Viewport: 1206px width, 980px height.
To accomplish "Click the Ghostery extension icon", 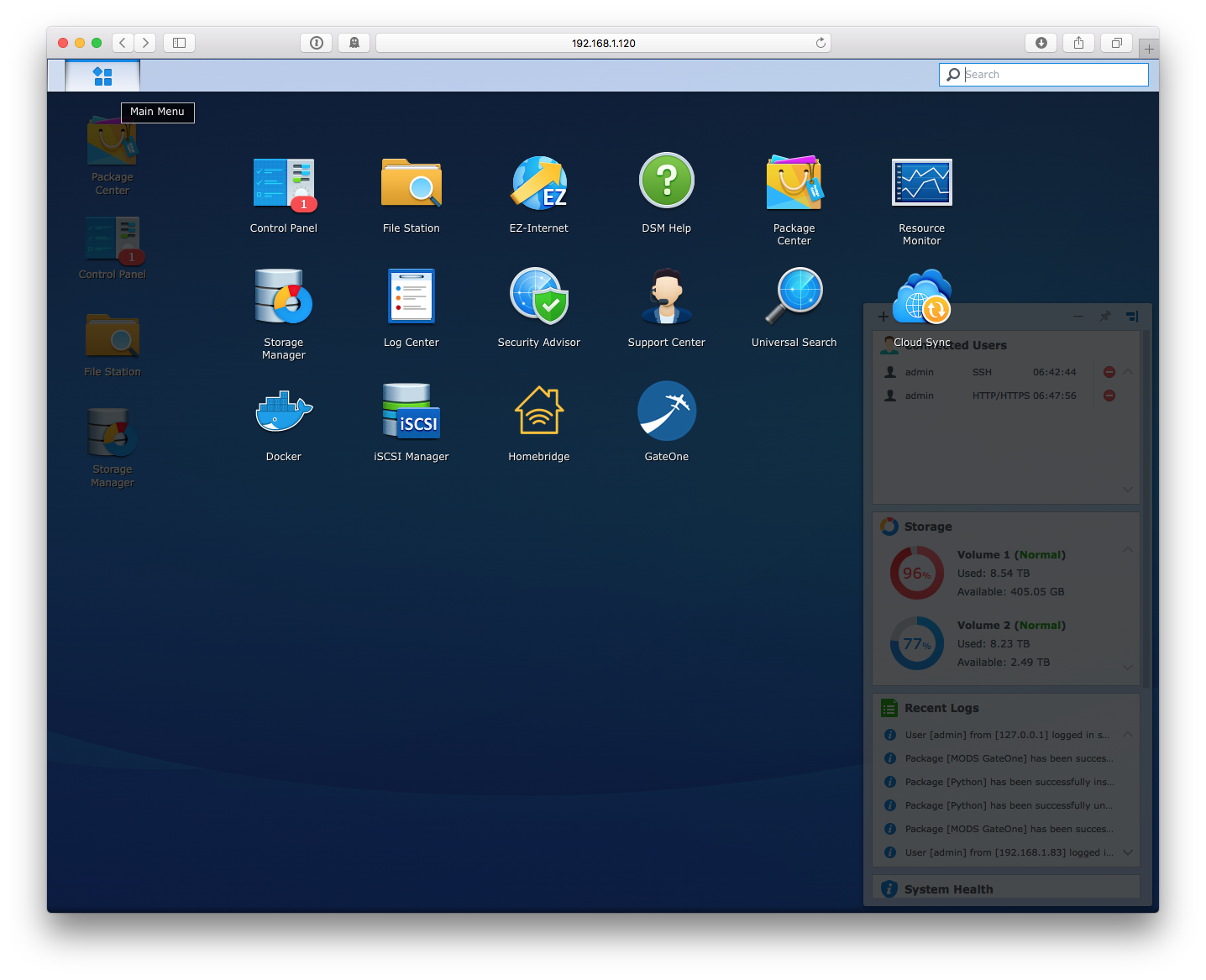I will 354,43.
